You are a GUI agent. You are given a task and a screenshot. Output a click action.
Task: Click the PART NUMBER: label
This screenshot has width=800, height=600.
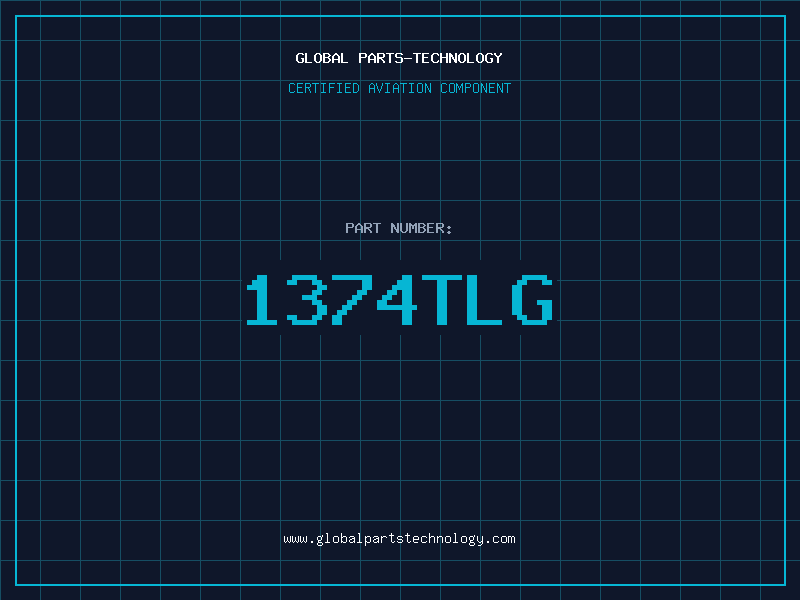point(399,228)
